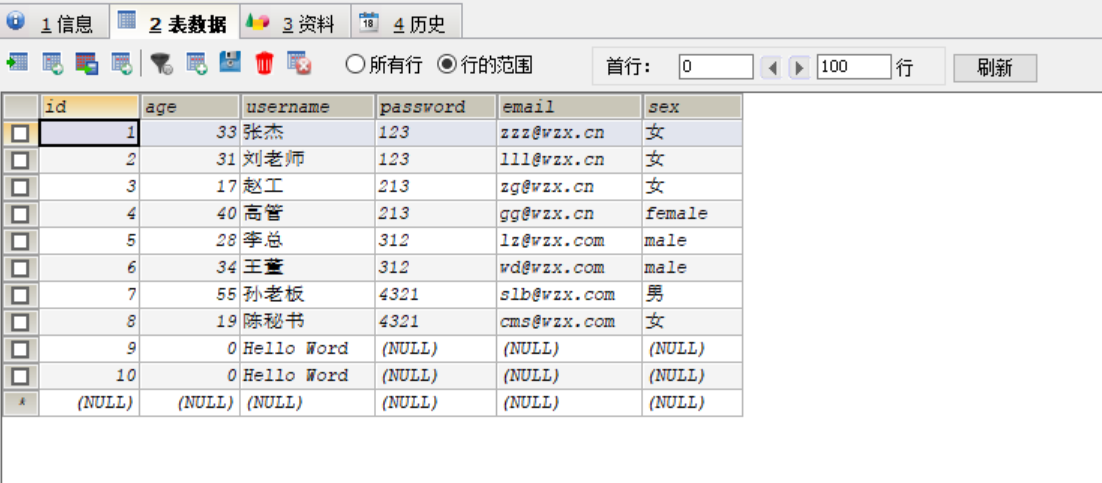This screenshot has width=1102, height=483.
Task: Click the fourth toolbar table icon before the separator
Action: 122,64
